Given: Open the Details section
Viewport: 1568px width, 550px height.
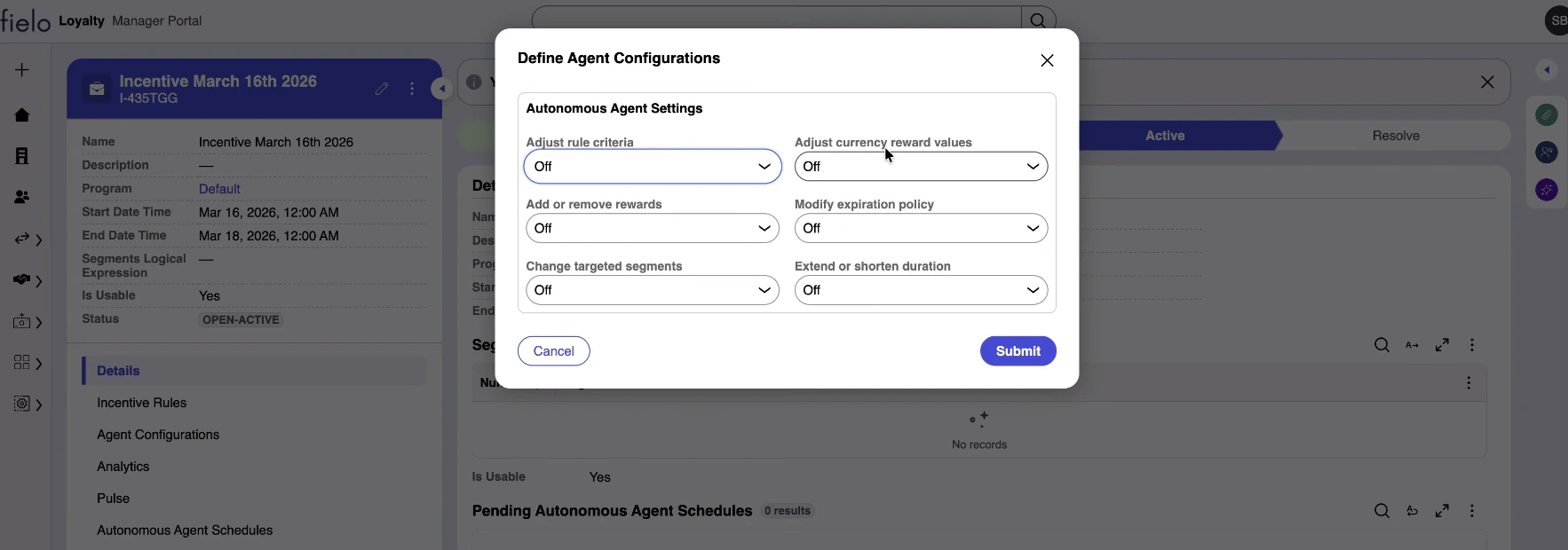Looking at the screenshot, I should point(255,371).
